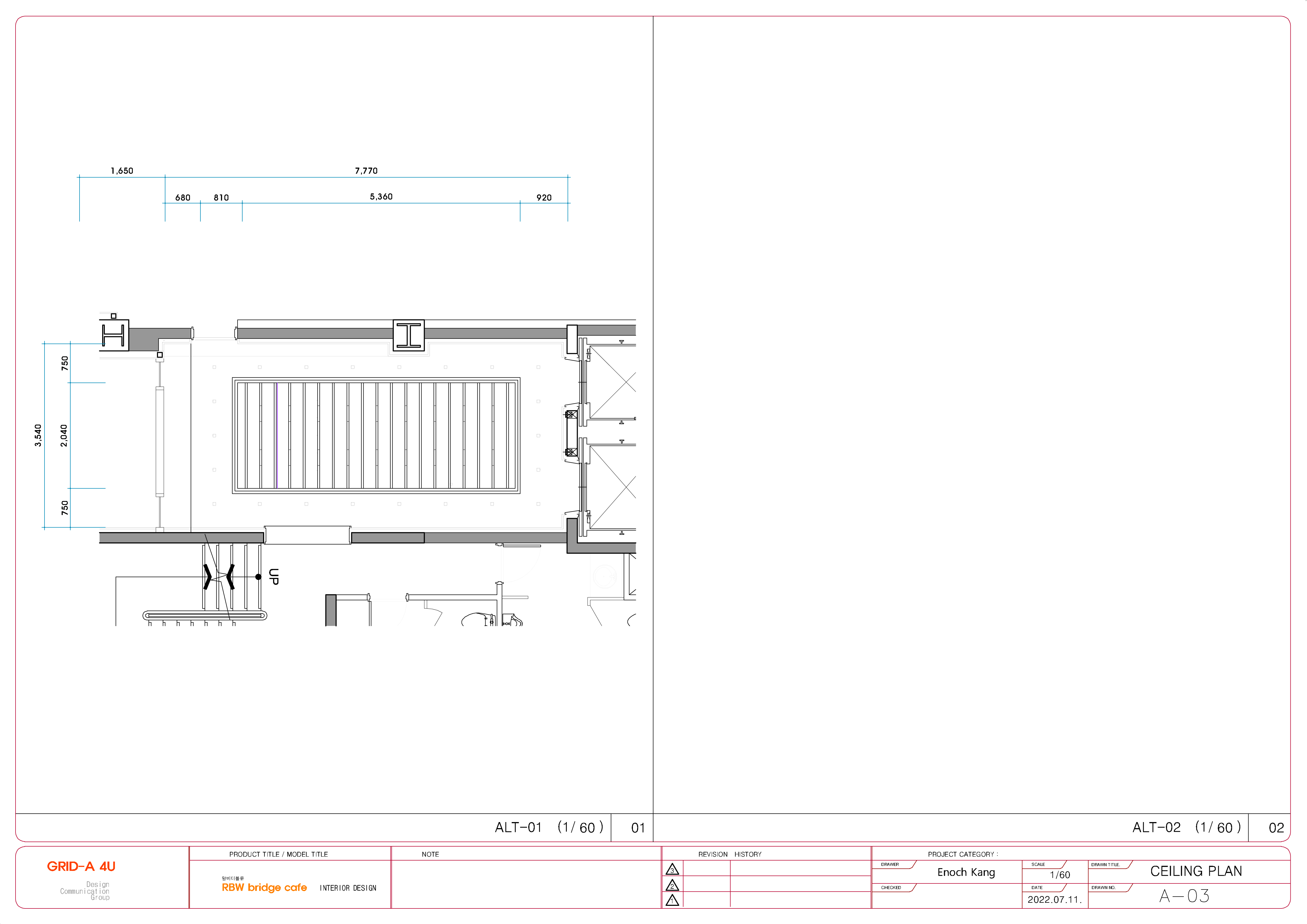The width and height of the screenshot is (1307, 924).
Task: Select the 3,540 vertical dimension text
Action: pos(38,435)
